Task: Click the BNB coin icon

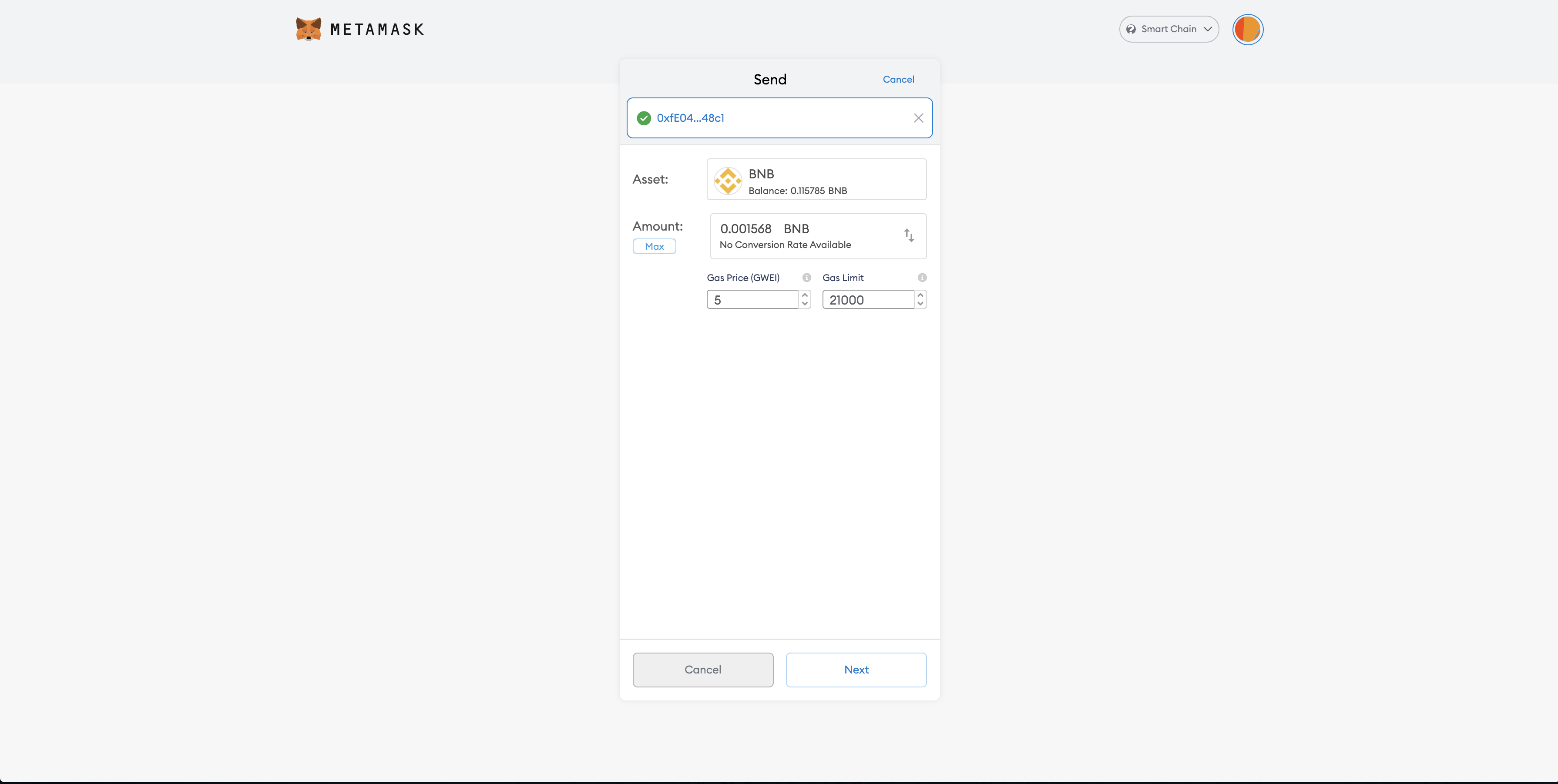Action: (x=728, y=180)
